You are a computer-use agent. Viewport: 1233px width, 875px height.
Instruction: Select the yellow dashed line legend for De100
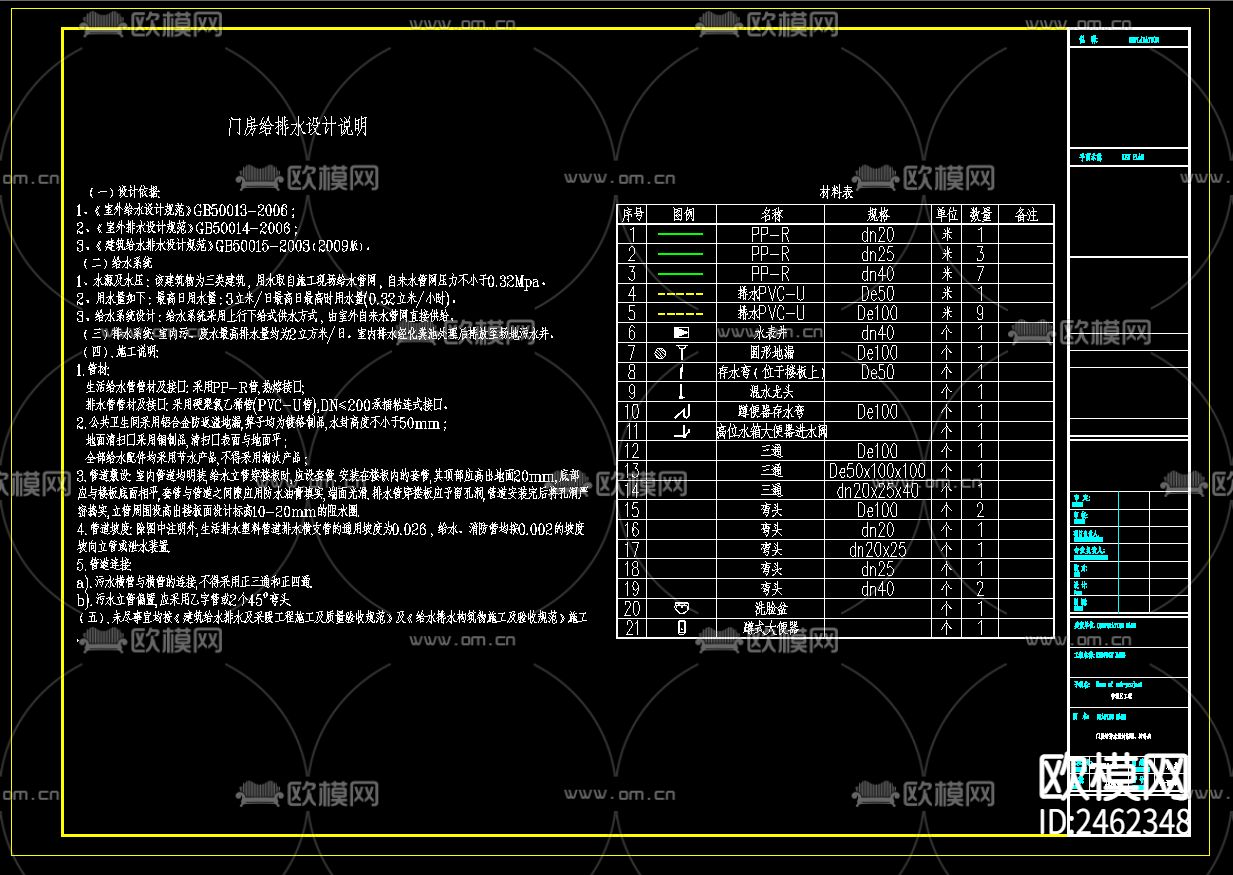[x=680, y=313]
